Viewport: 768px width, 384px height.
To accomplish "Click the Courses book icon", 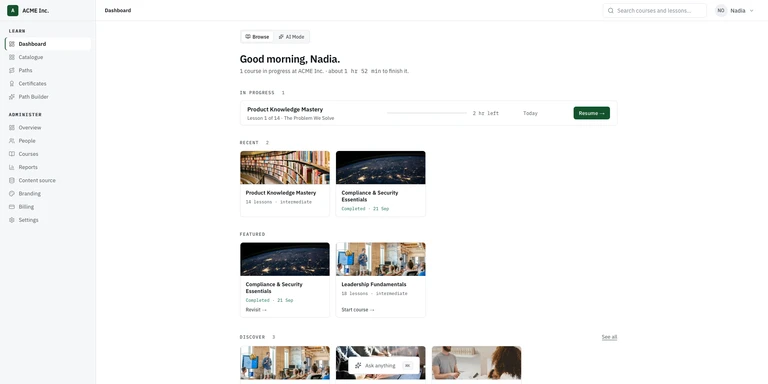I will coord(12,154).
